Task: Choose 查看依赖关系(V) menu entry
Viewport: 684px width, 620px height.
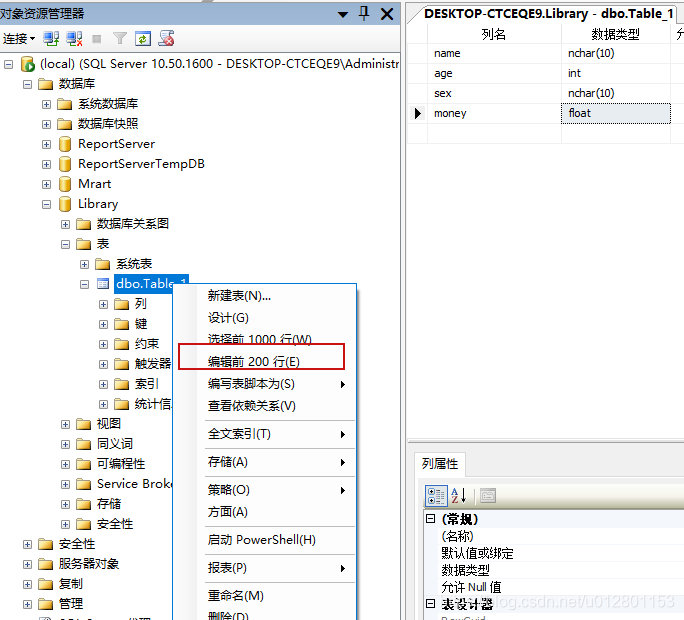Action: (265, 406)
